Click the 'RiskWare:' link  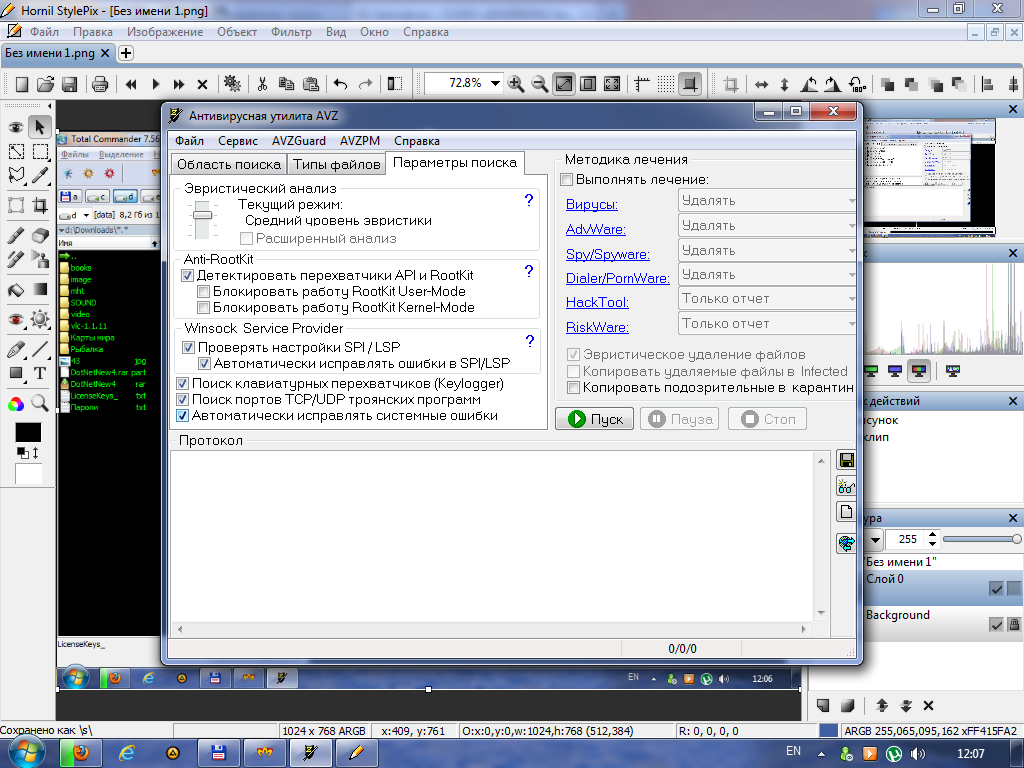click(597, 327)
